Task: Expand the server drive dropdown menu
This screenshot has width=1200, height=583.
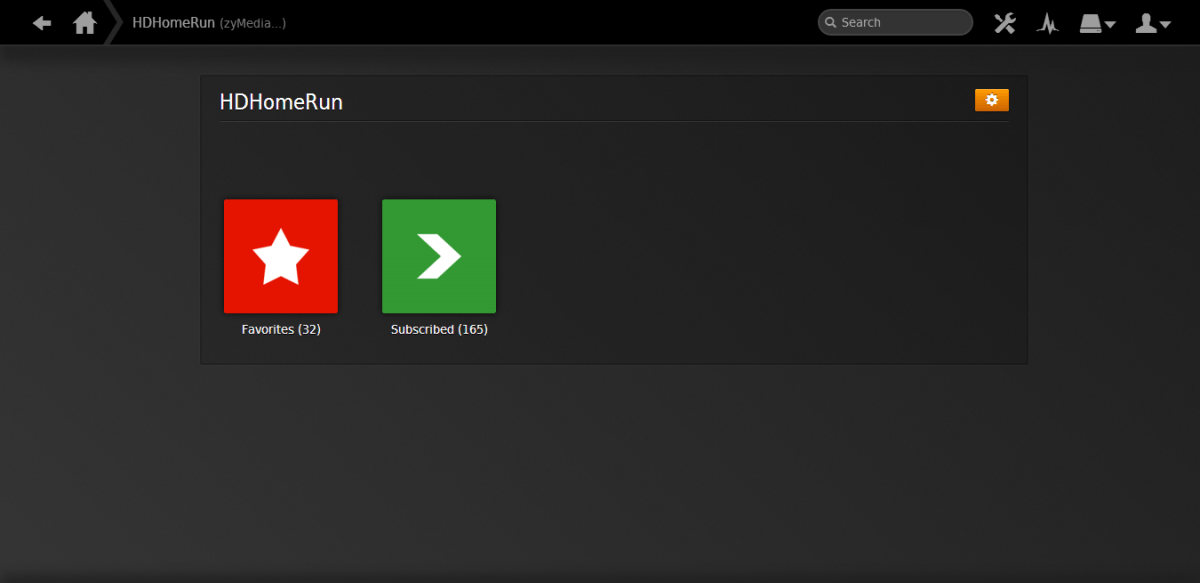Action: coord(1098,23)
